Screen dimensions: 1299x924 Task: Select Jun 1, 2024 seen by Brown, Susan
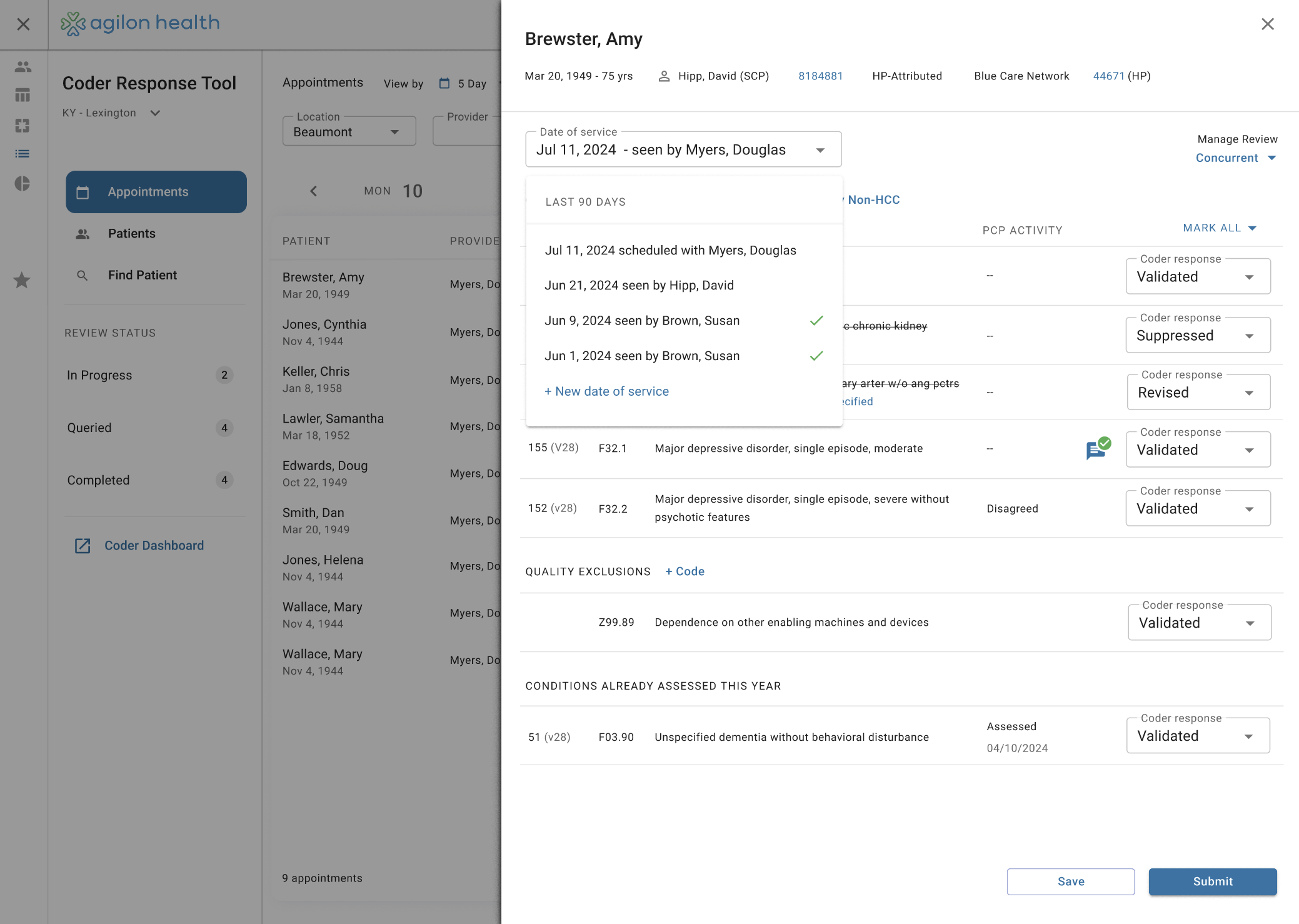(x=684, y=356)
